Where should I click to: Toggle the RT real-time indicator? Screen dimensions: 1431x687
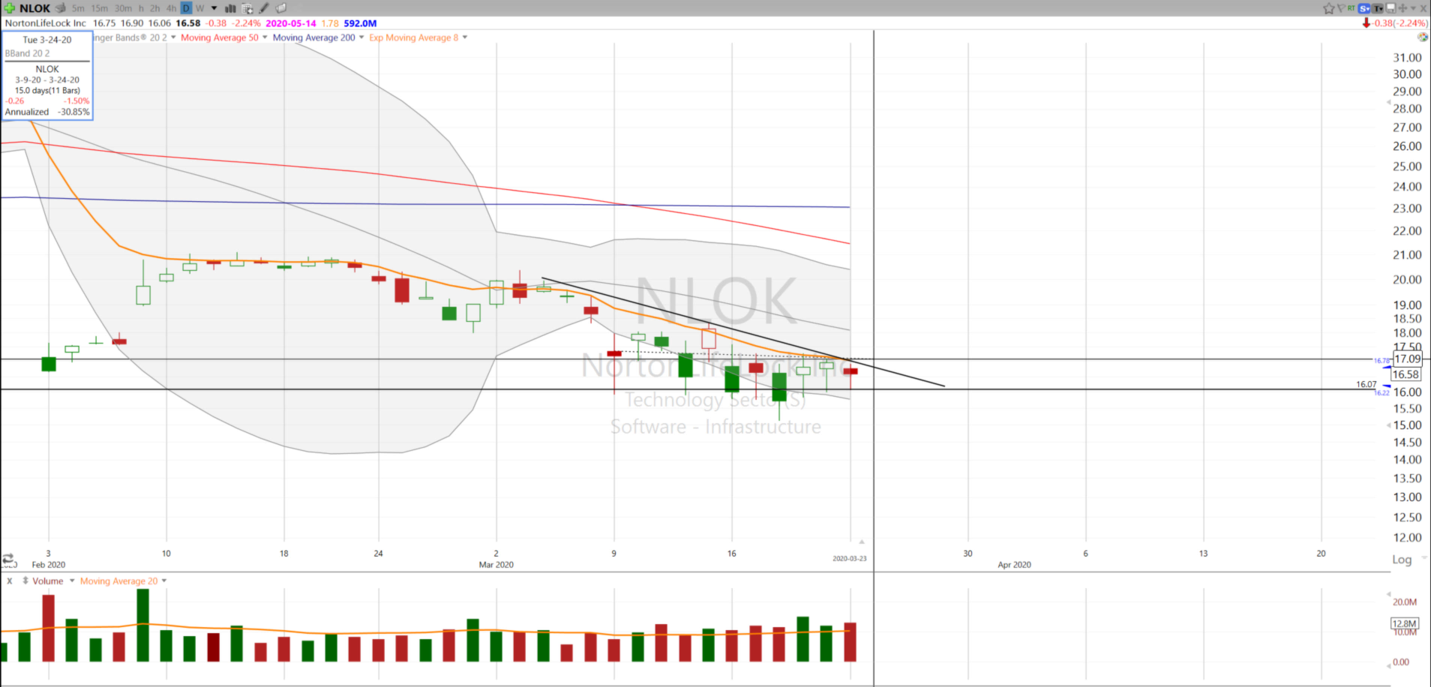point(1351,8)
